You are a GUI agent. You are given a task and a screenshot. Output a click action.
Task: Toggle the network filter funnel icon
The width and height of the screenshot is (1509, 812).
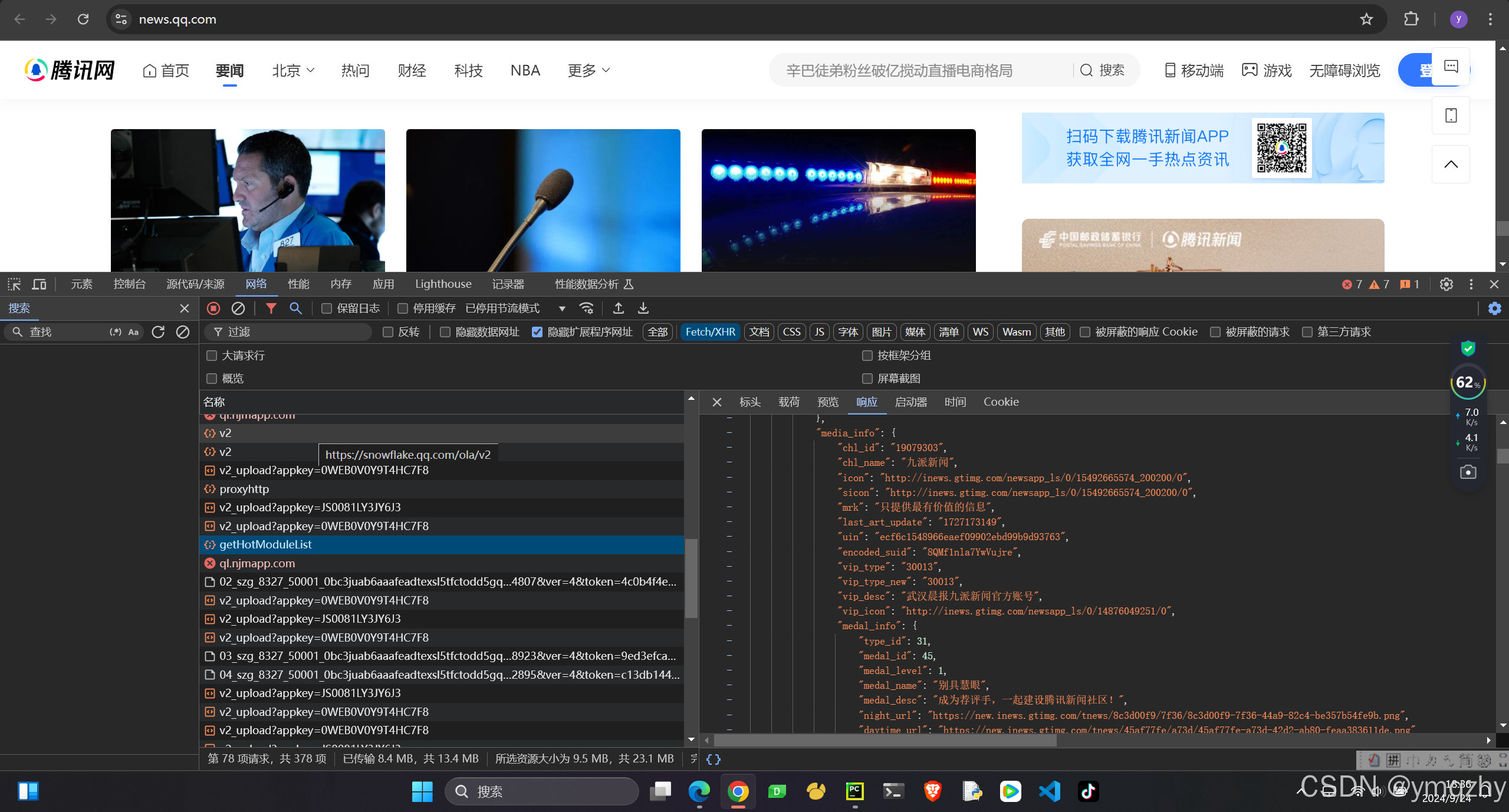click(x=271, y=308)
